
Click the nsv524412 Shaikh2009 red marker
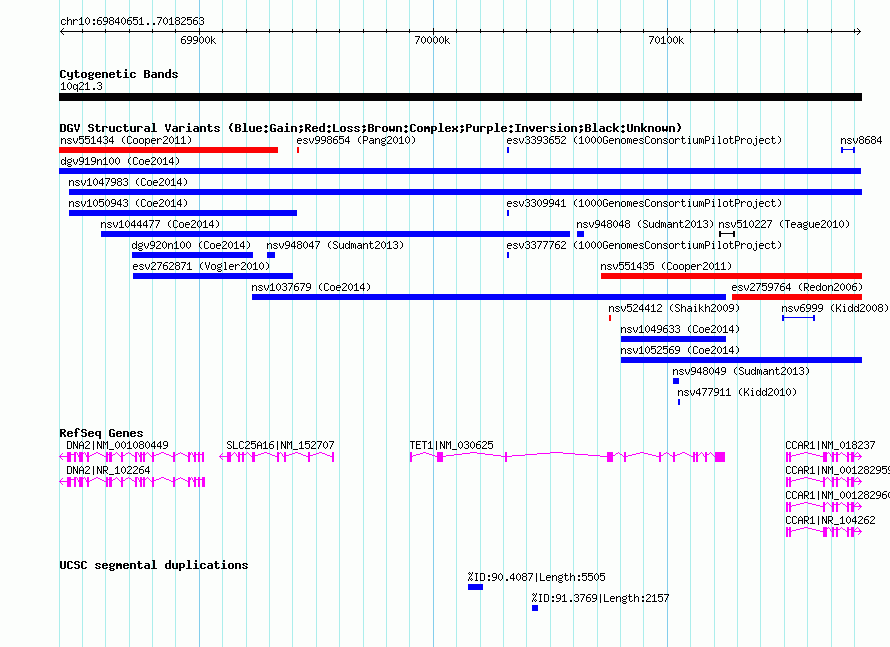point(610,318)
